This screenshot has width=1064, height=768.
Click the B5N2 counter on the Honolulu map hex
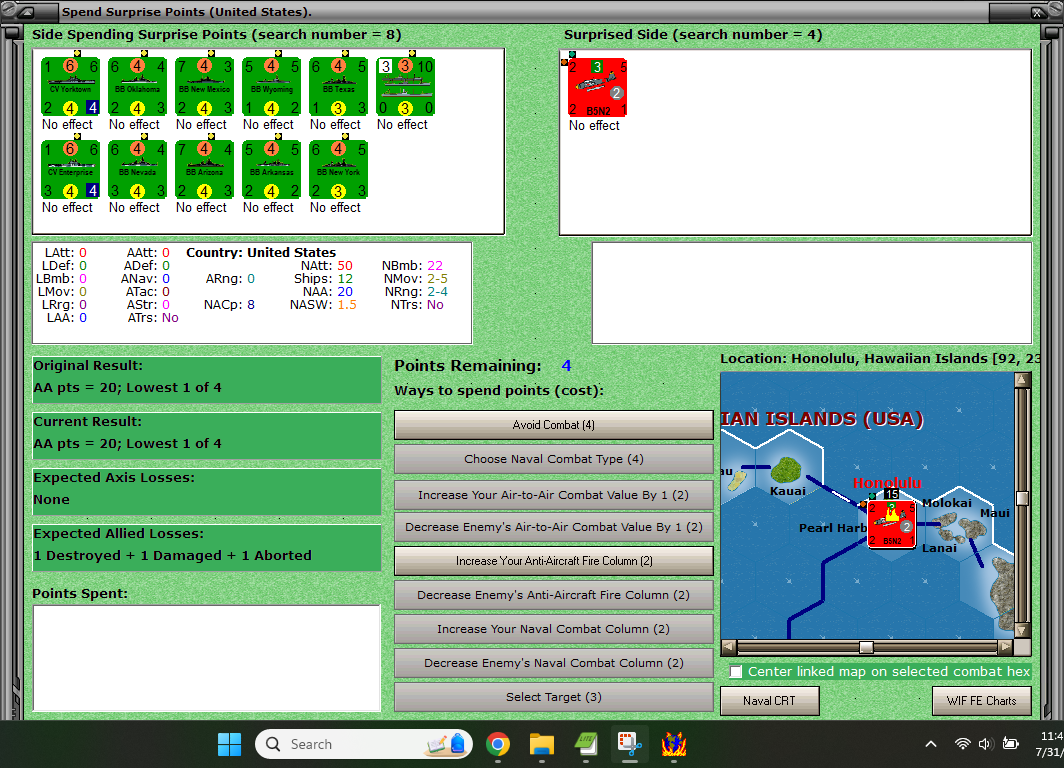pos(892,523)
